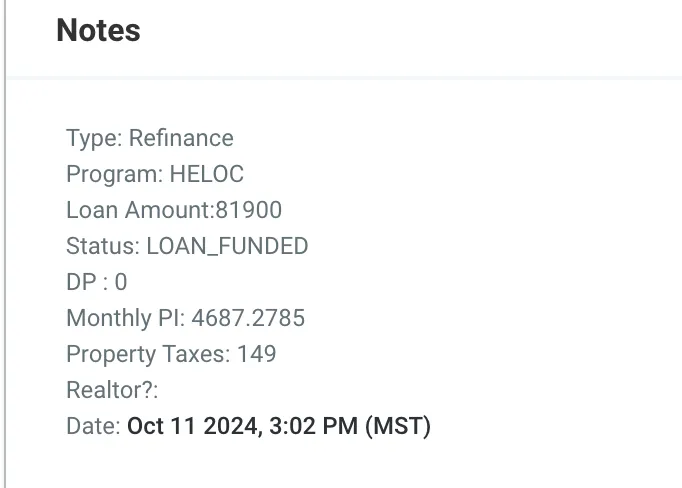Image resolution: width=682 pixels, height=488 pixels.
Task: Click the Loan Amount:81900 line
Action: [x=174, y=210]
